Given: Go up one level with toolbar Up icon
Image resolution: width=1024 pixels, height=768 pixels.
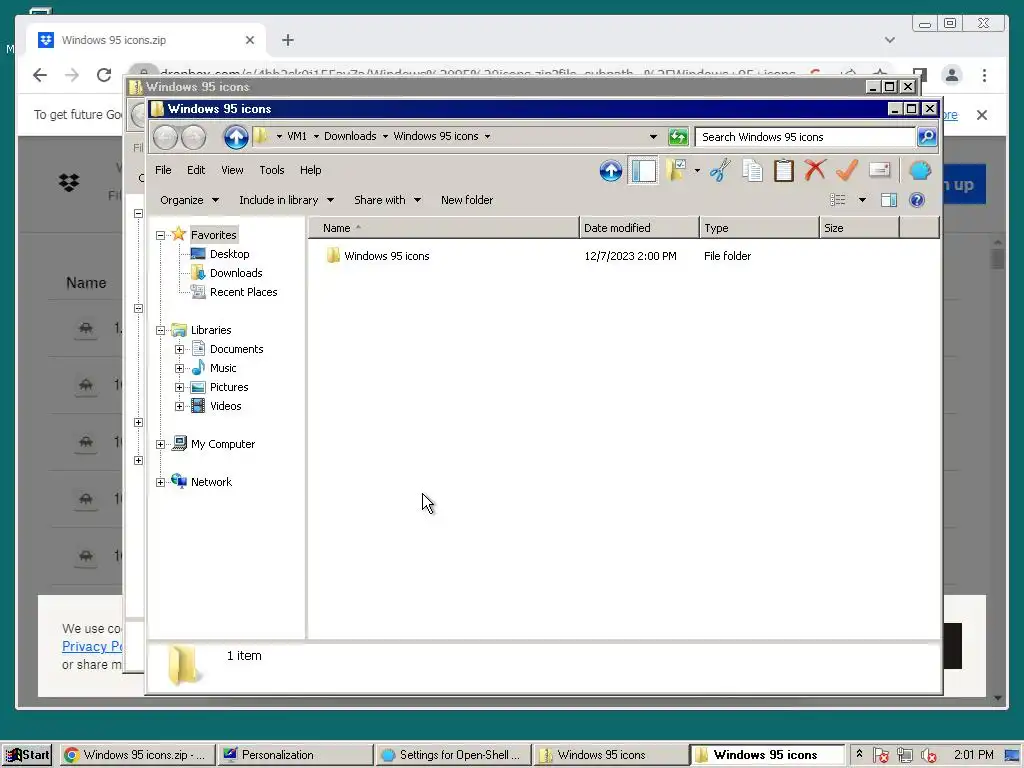Looking at the screenshot, I should click(x=611, y=171).
